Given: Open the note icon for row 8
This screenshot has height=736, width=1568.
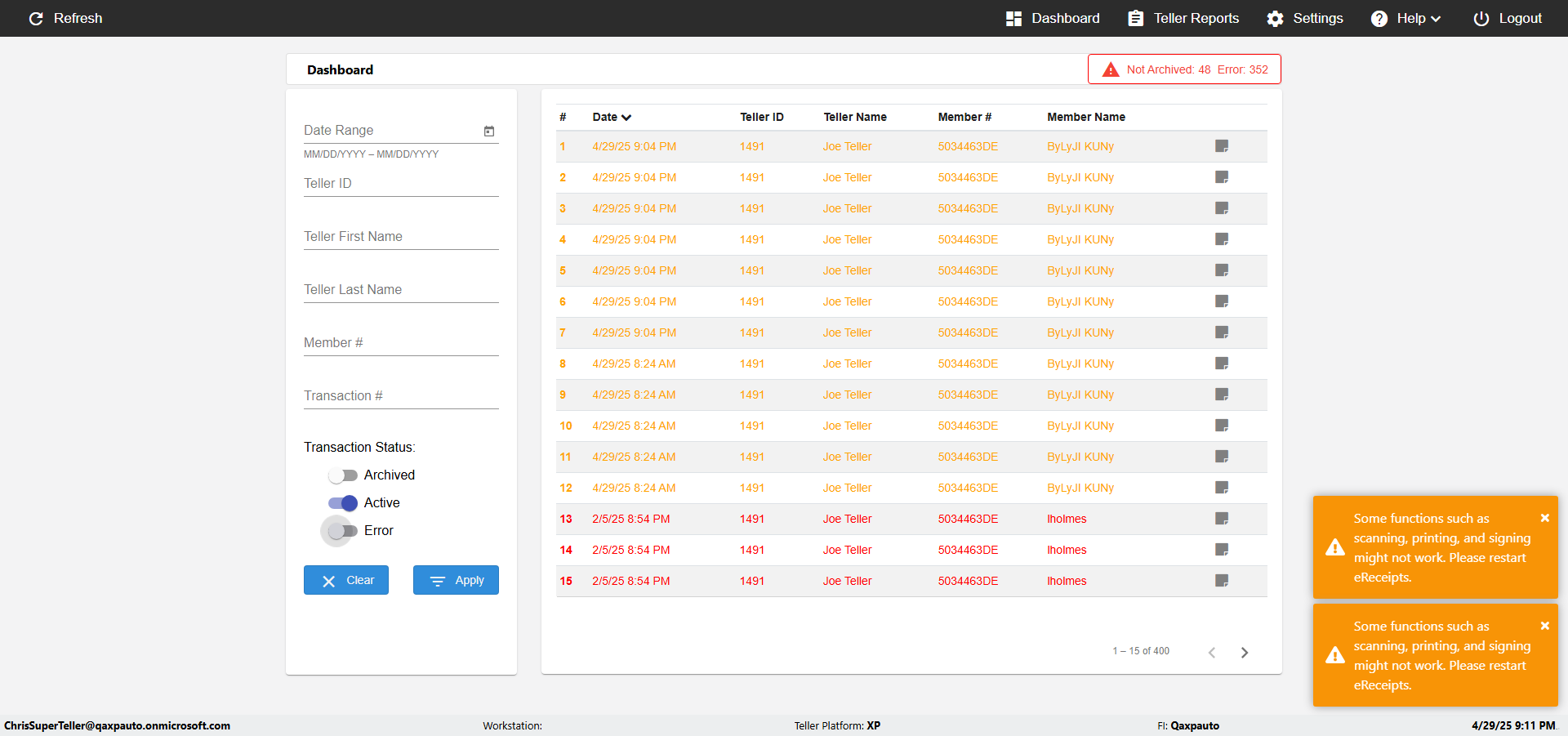Looking at the screenshot, I should 1222,364.
